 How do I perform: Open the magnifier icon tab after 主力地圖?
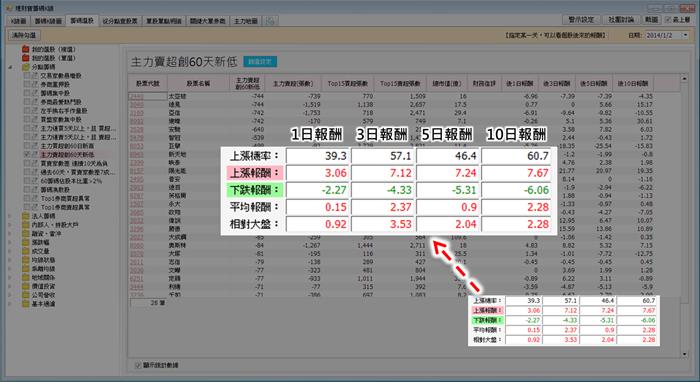click(x=270, y=21)
